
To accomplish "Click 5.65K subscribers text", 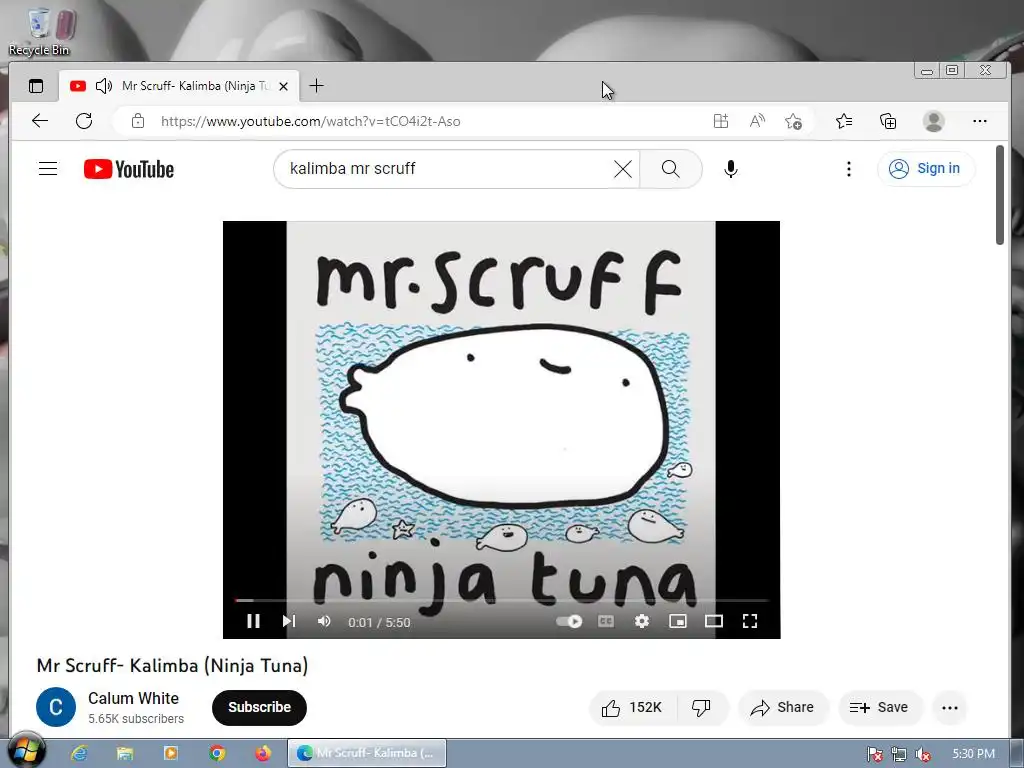I will [x=136, y=718].
